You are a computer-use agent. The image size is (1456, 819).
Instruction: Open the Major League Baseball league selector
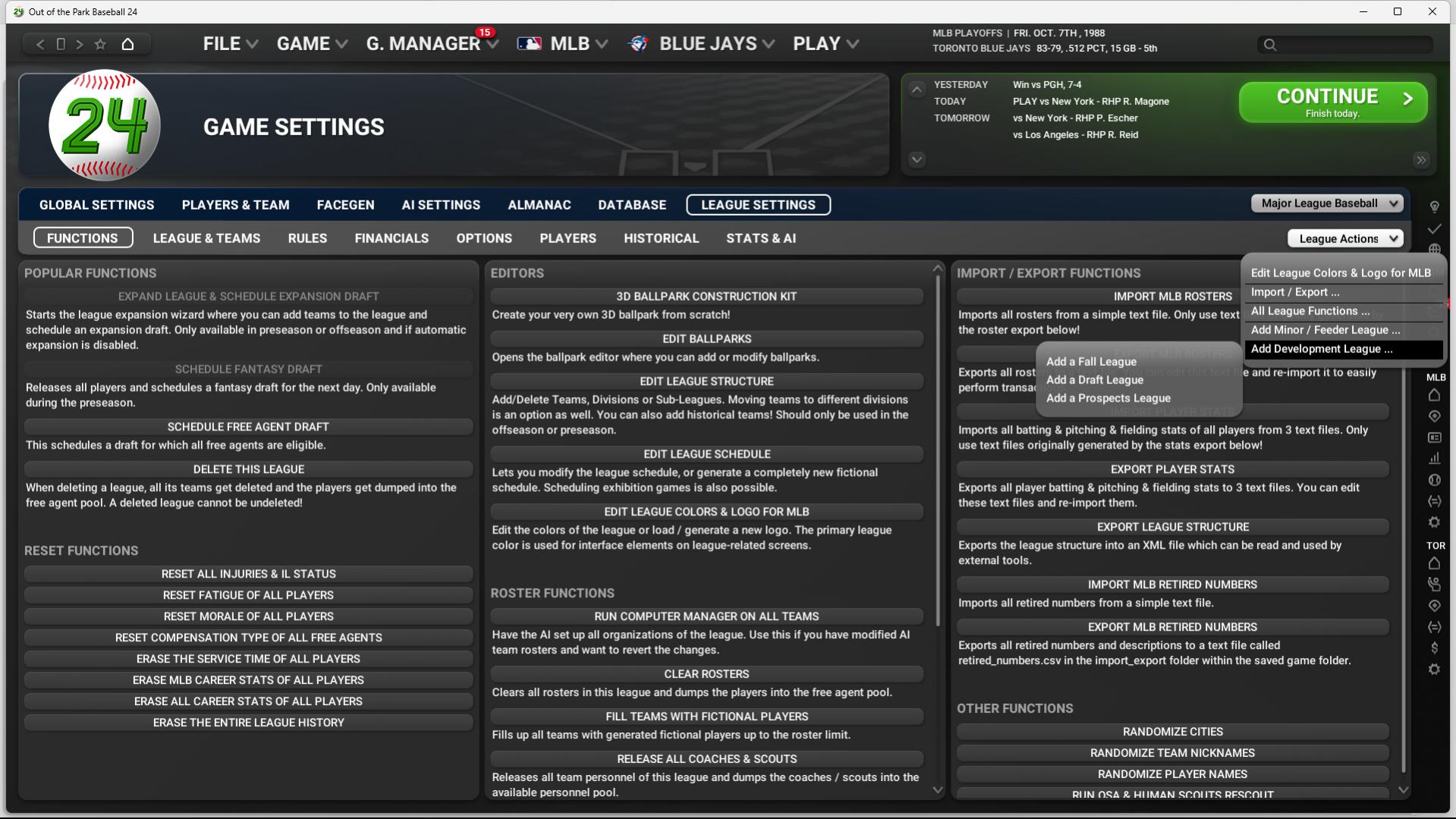(1327, 203)
